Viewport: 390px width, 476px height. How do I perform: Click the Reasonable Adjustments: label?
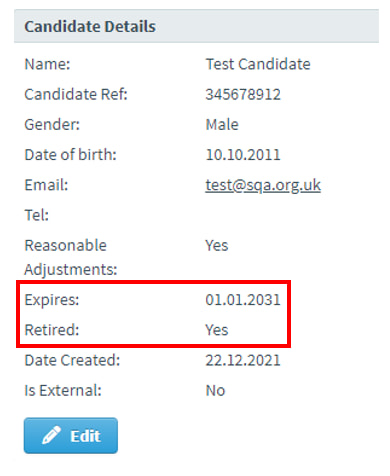tap(71, 257)
